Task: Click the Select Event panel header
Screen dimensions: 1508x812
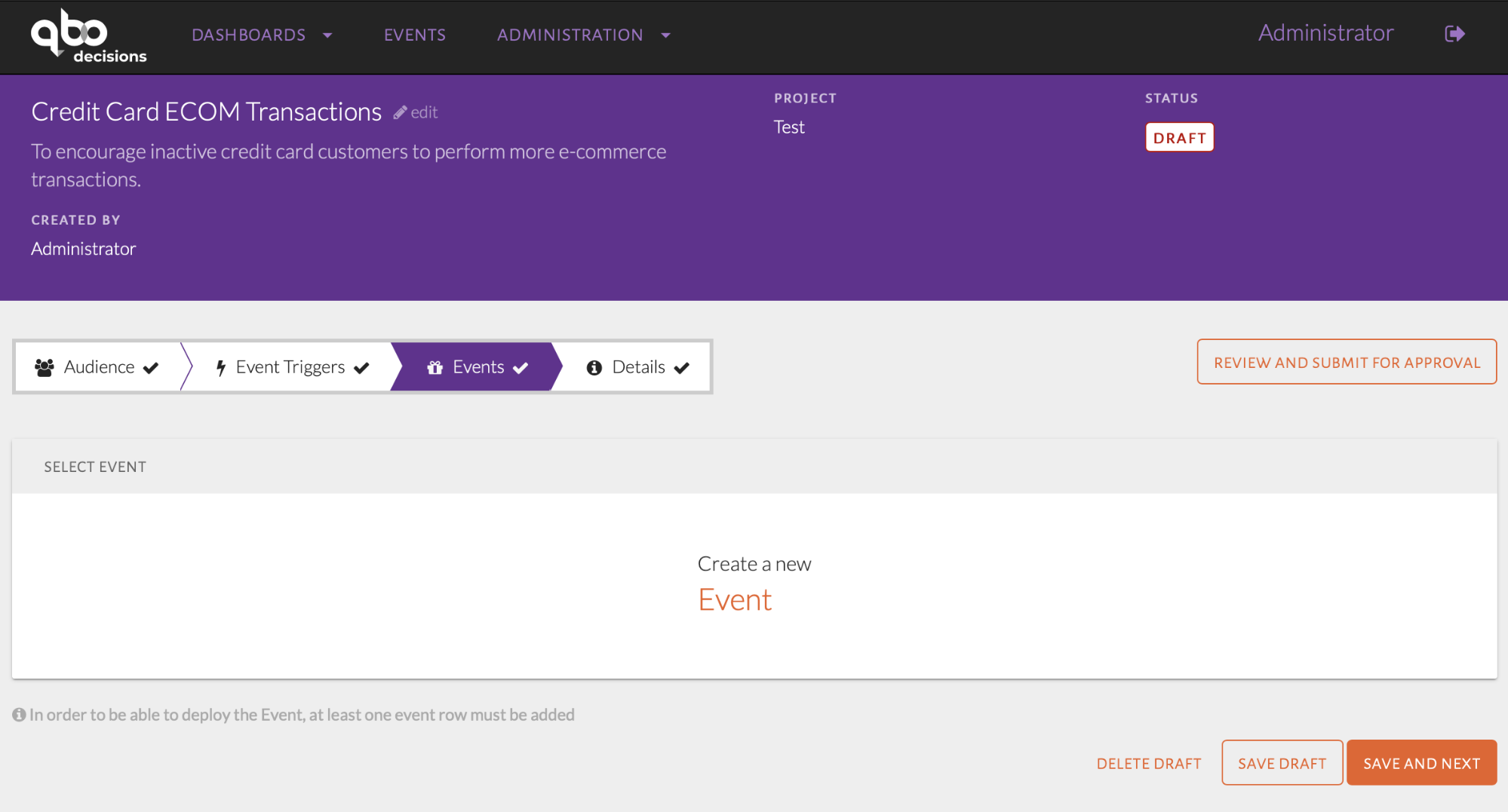Action: pyautogui.click(x=754, y=467)
